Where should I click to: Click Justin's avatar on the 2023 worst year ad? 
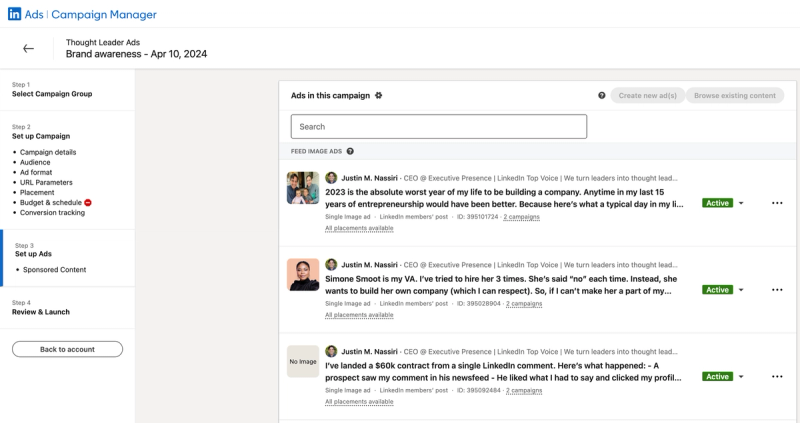(331, 178)
